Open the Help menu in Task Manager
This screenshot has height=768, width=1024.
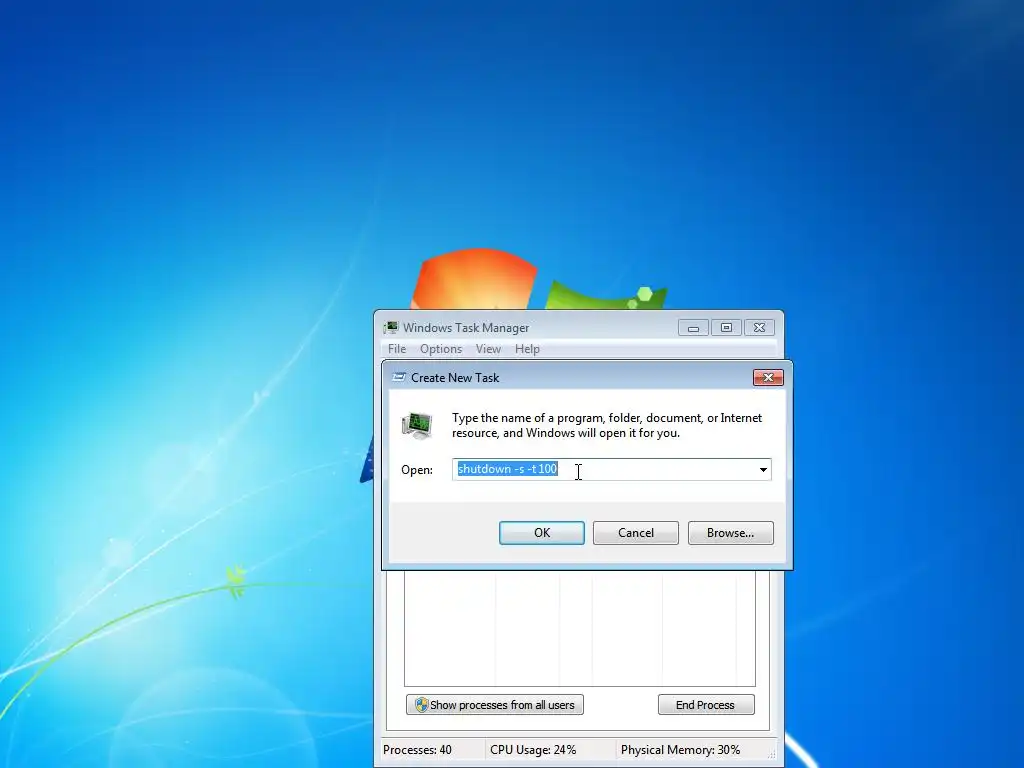tap(527, 349)
